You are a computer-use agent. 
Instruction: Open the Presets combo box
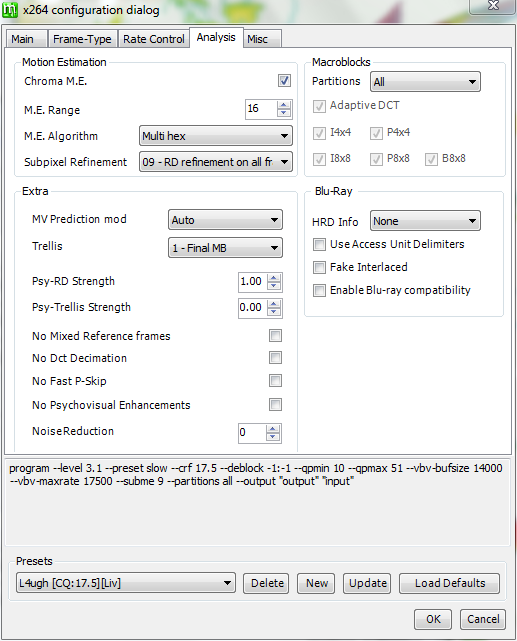(x=125, y=583)
